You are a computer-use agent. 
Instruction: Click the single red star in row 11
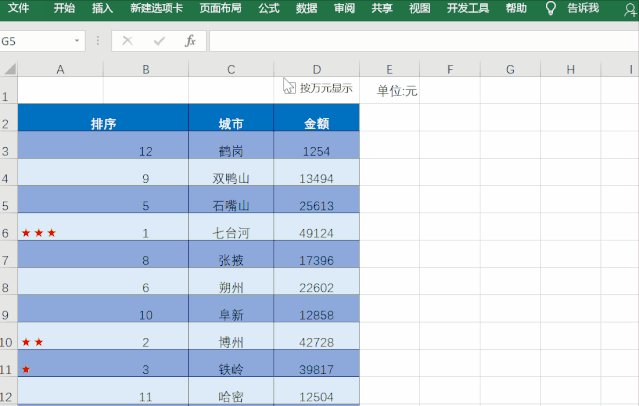pyautogui.click(x=26, y=369)
